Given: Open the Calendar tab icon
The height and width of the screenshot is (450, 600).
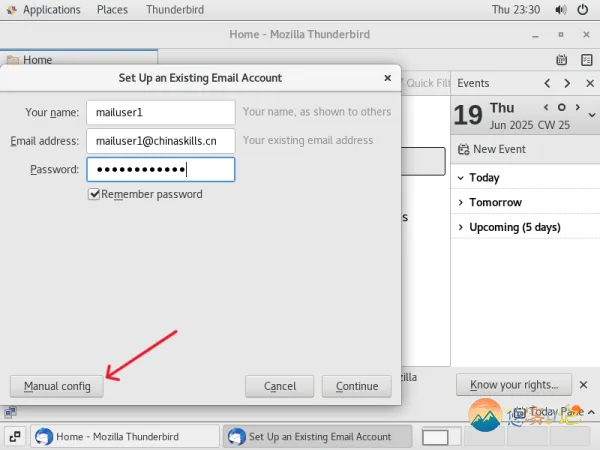Looking at the screenshot, I should click(561, 61).
